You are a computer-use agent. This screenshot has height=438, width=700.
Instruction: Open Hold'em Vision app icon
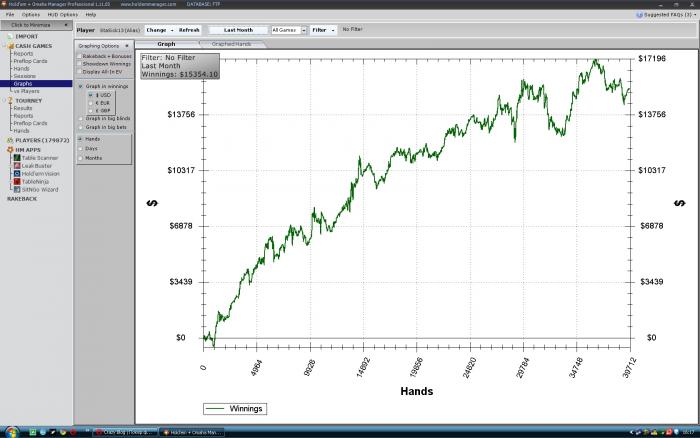tap(17, 174)
